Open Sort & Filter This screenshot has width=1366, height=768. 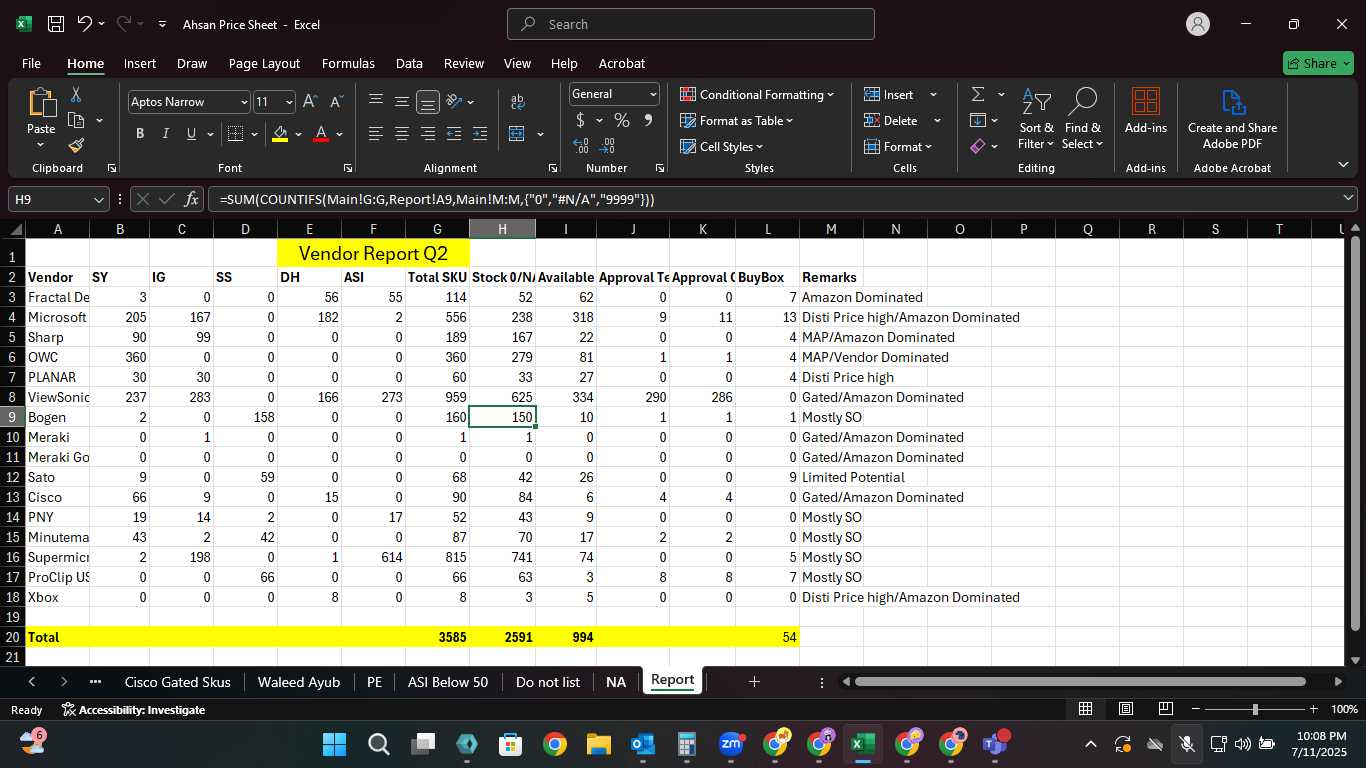click(x=1036, y=119)
